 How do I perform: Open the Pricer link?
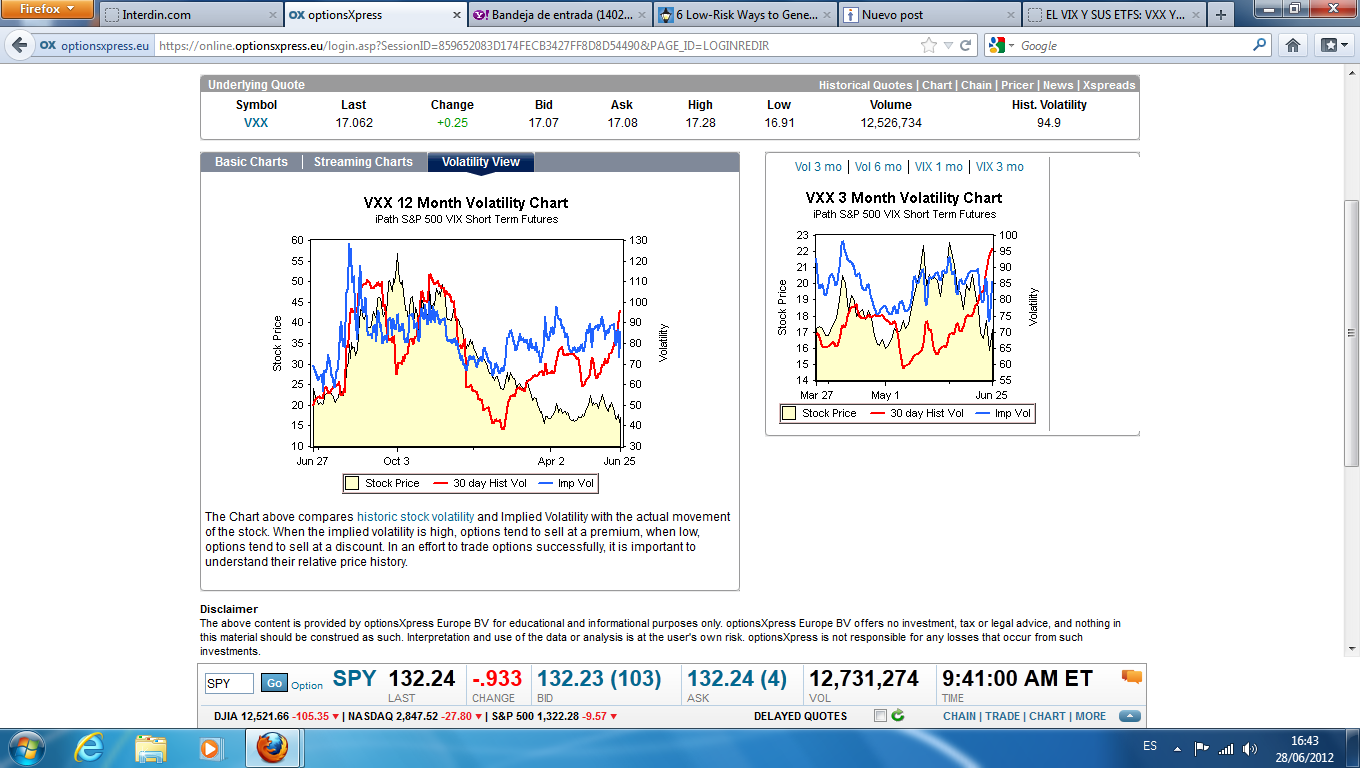1017,85
